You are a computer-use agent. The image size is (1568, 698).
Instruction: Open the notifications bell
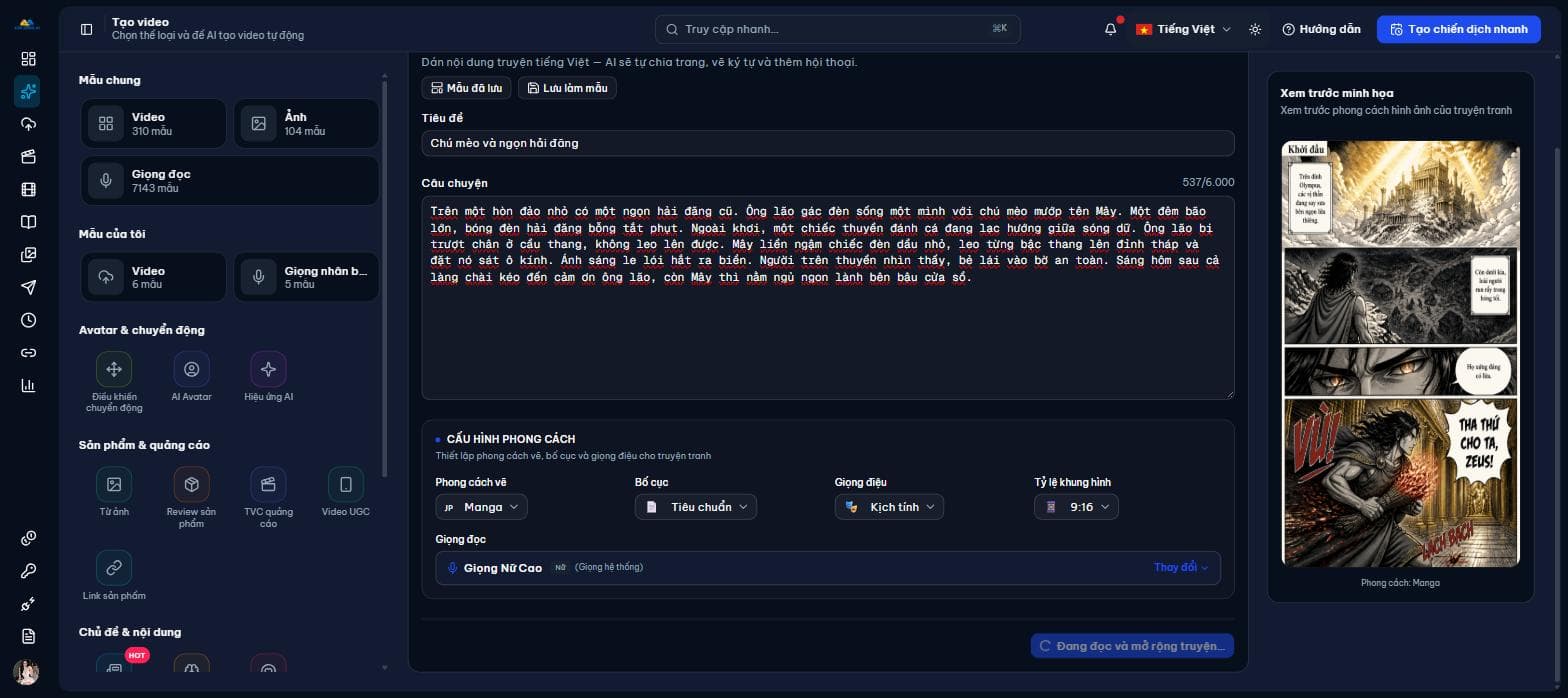[x=1111, y=29]
